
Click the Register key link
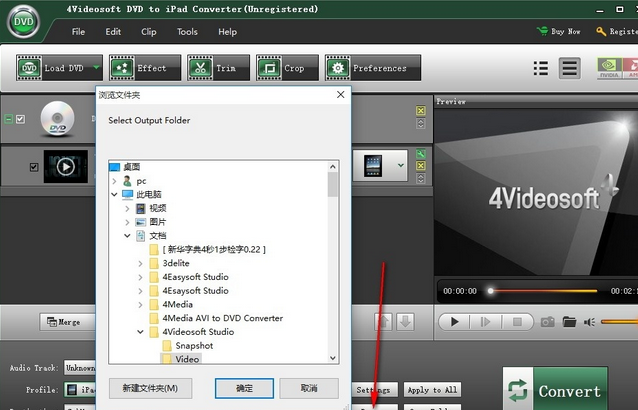click(617, 31)
